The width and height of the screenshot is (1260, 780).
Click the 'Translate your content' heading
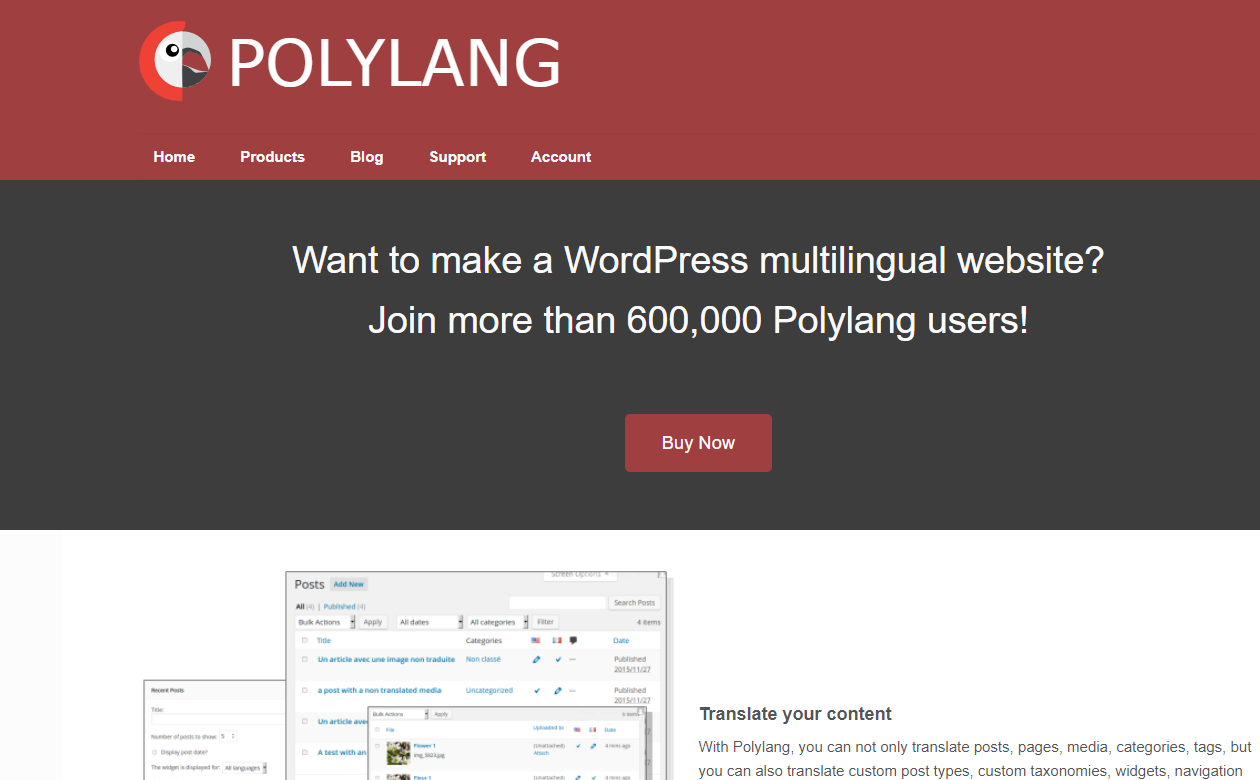(795, 714)
